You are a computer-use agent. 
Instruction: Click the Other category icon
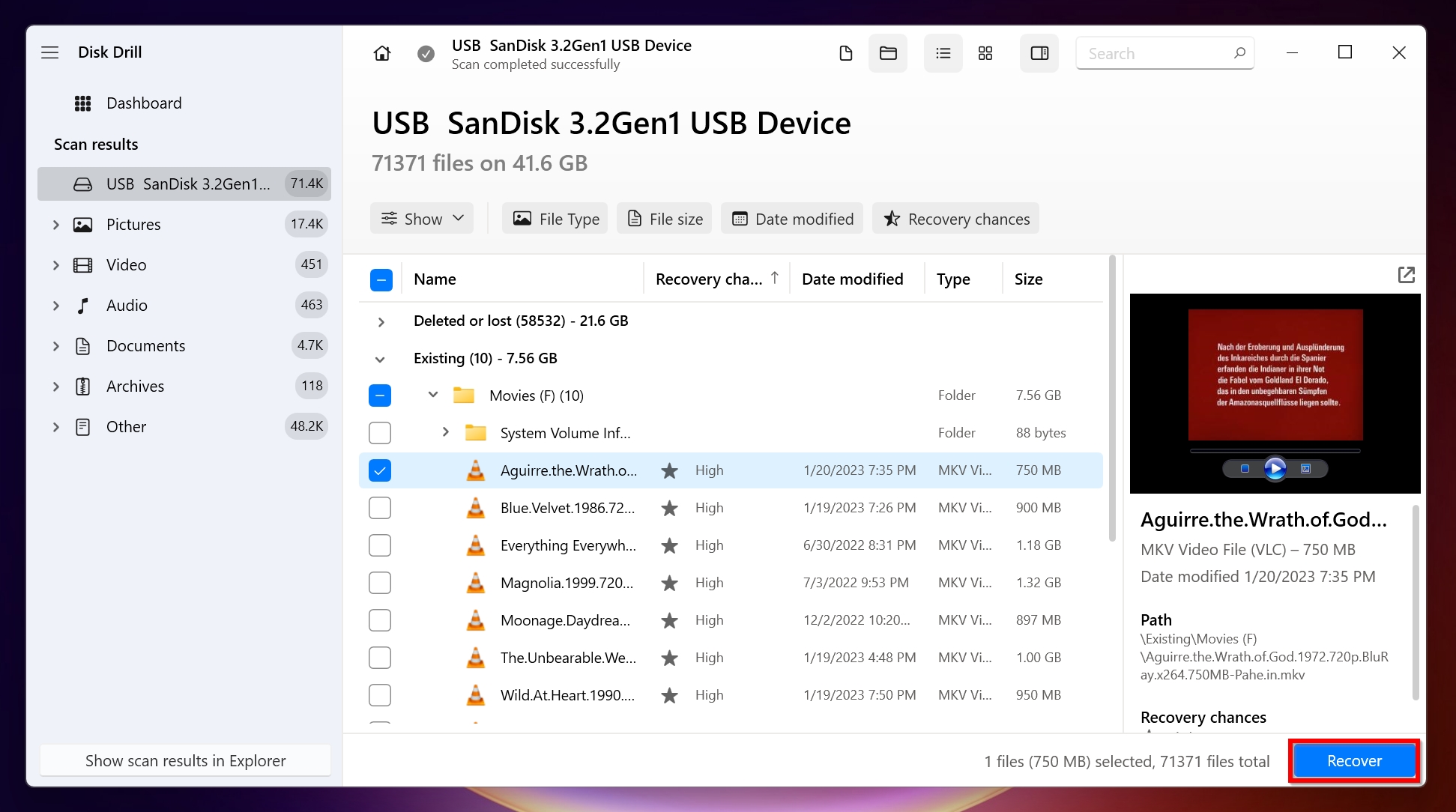coord(83,427)
